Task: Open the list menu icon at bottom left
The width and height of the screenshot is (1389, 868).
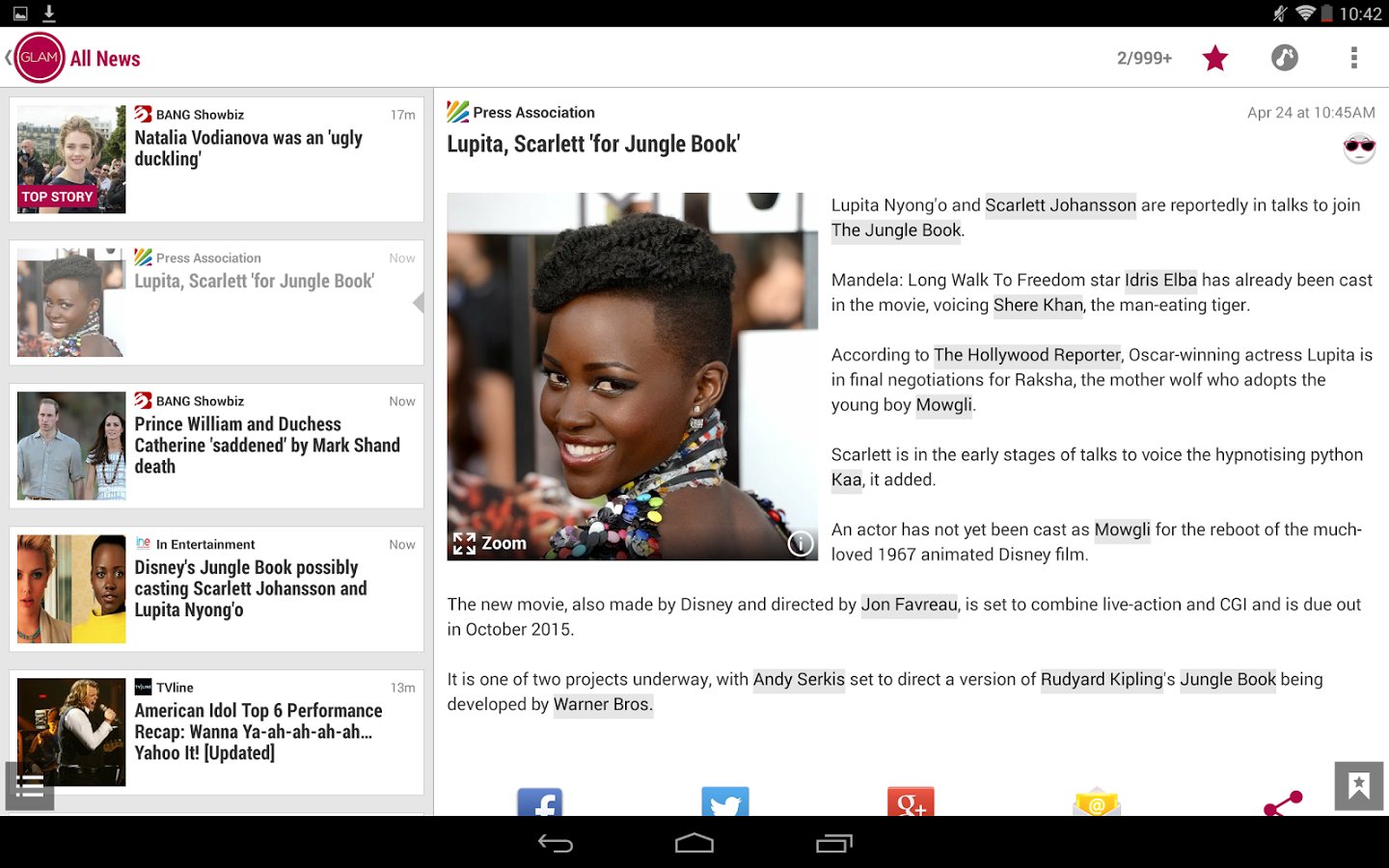Action: pos(30,786)
